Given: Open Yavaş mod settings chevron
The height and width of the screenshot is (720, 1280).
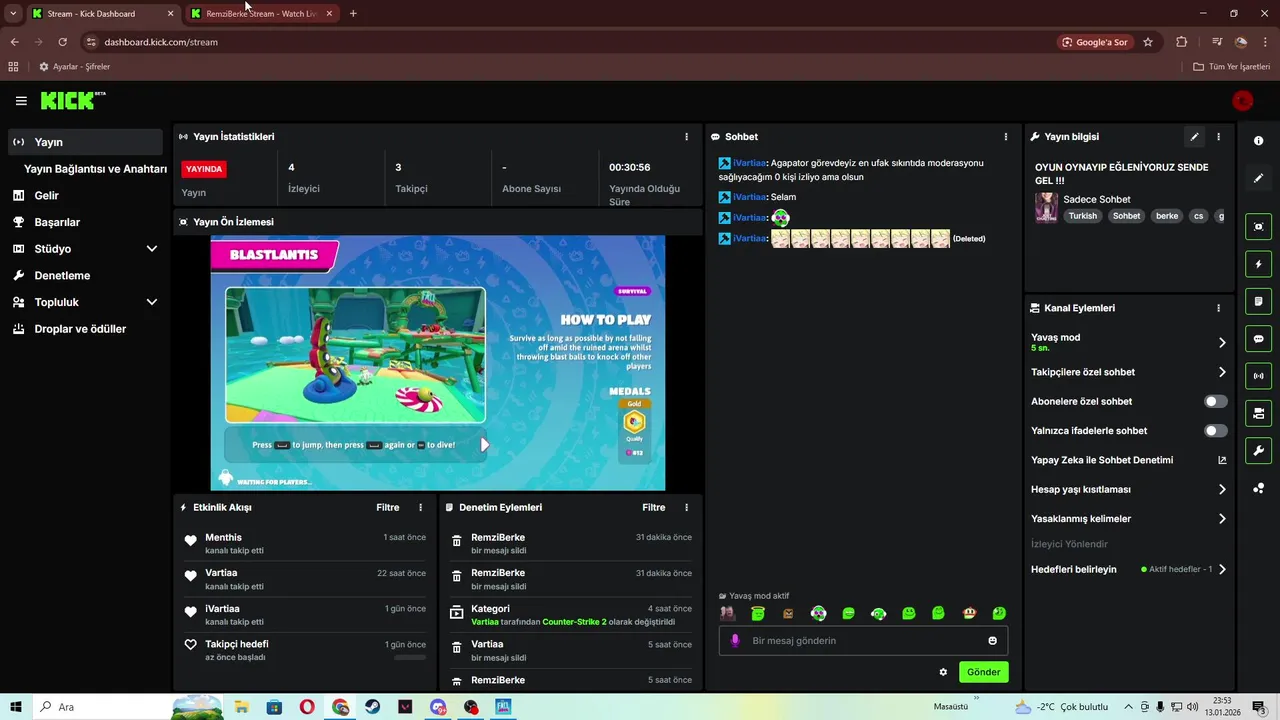Looking at the screenshot, I should click(1222, 343).
